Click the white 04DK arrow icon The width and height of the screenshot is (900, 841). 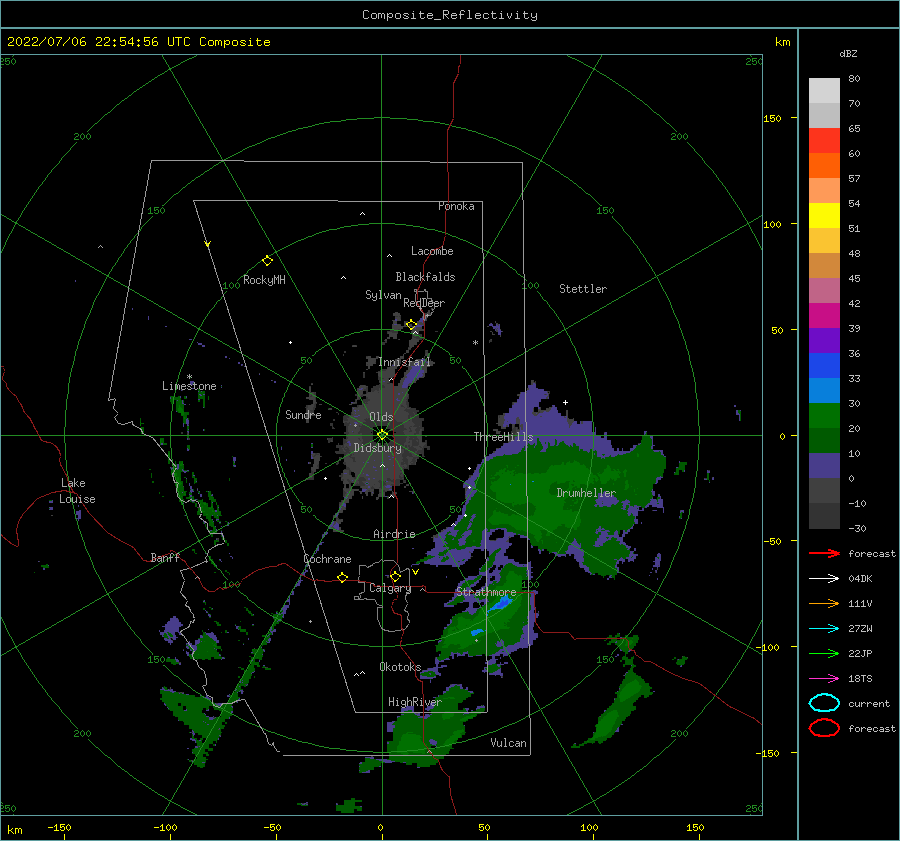click(824, 579)
